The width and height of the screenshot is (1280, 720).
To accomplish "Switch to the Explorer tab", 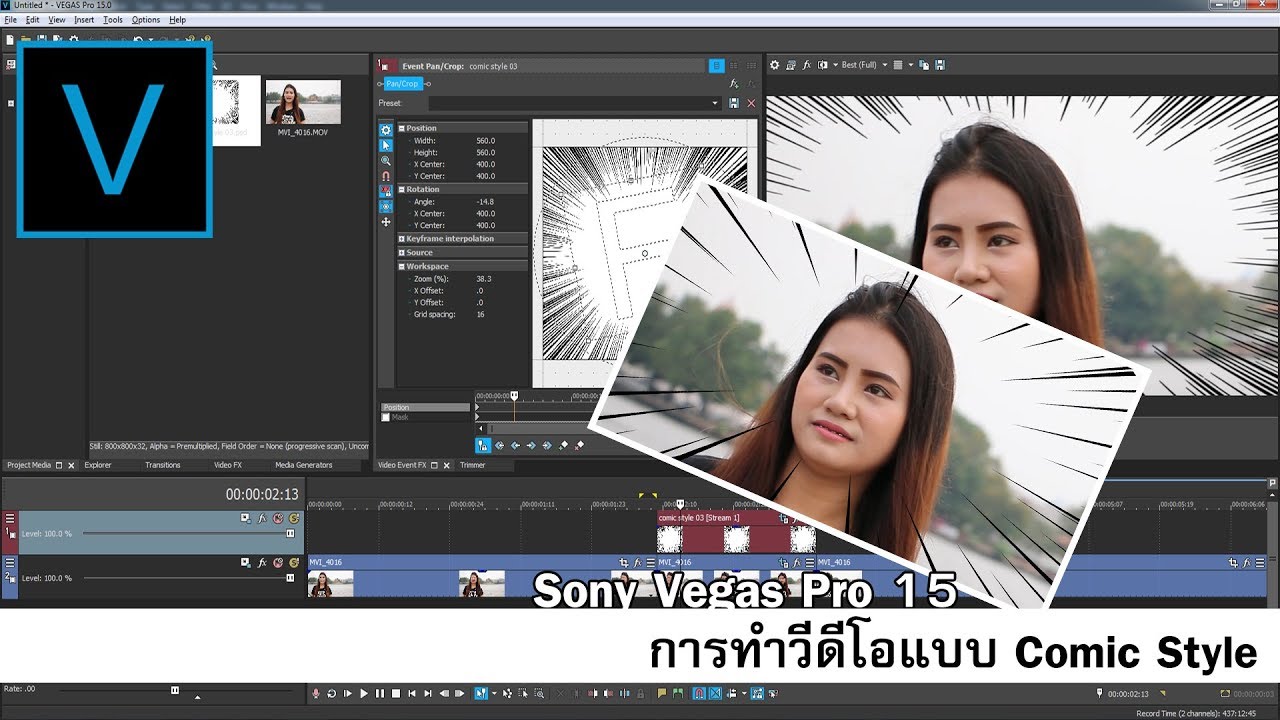I will (x=98, y=465).
